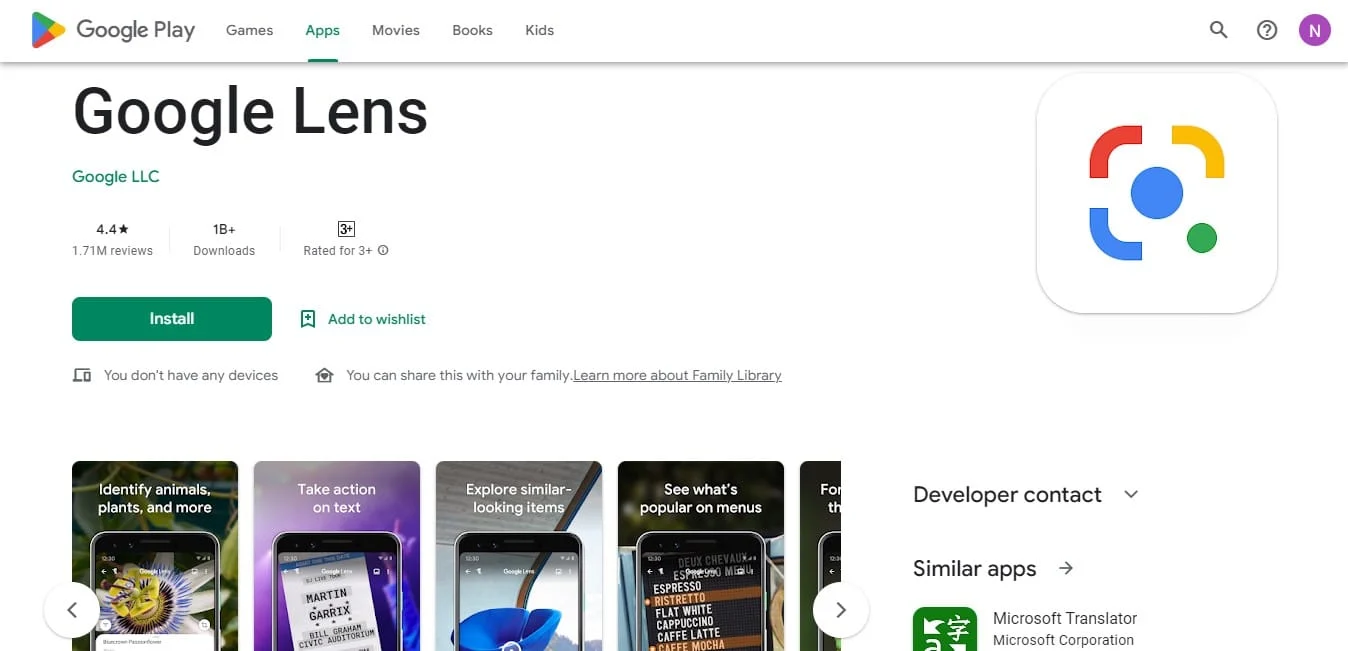Click the Add to wishlist text
Image resolution: width=1348 pixels, height=651 pixels.
377,319
